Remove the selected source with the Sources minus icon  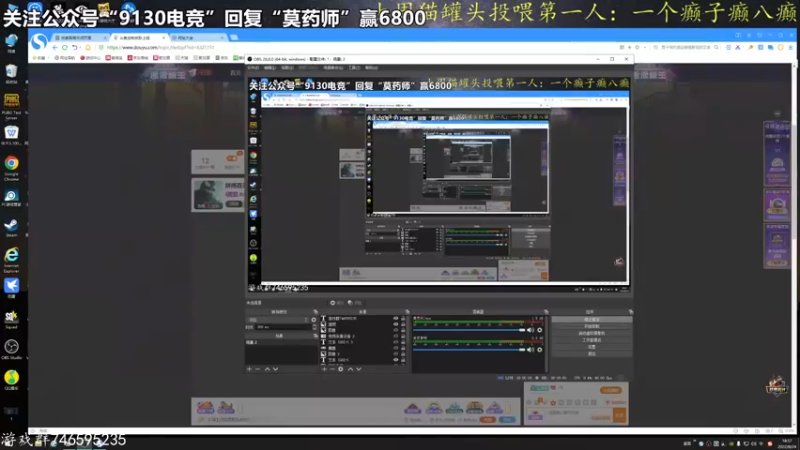pyautogui.click(x=332, y=369)
